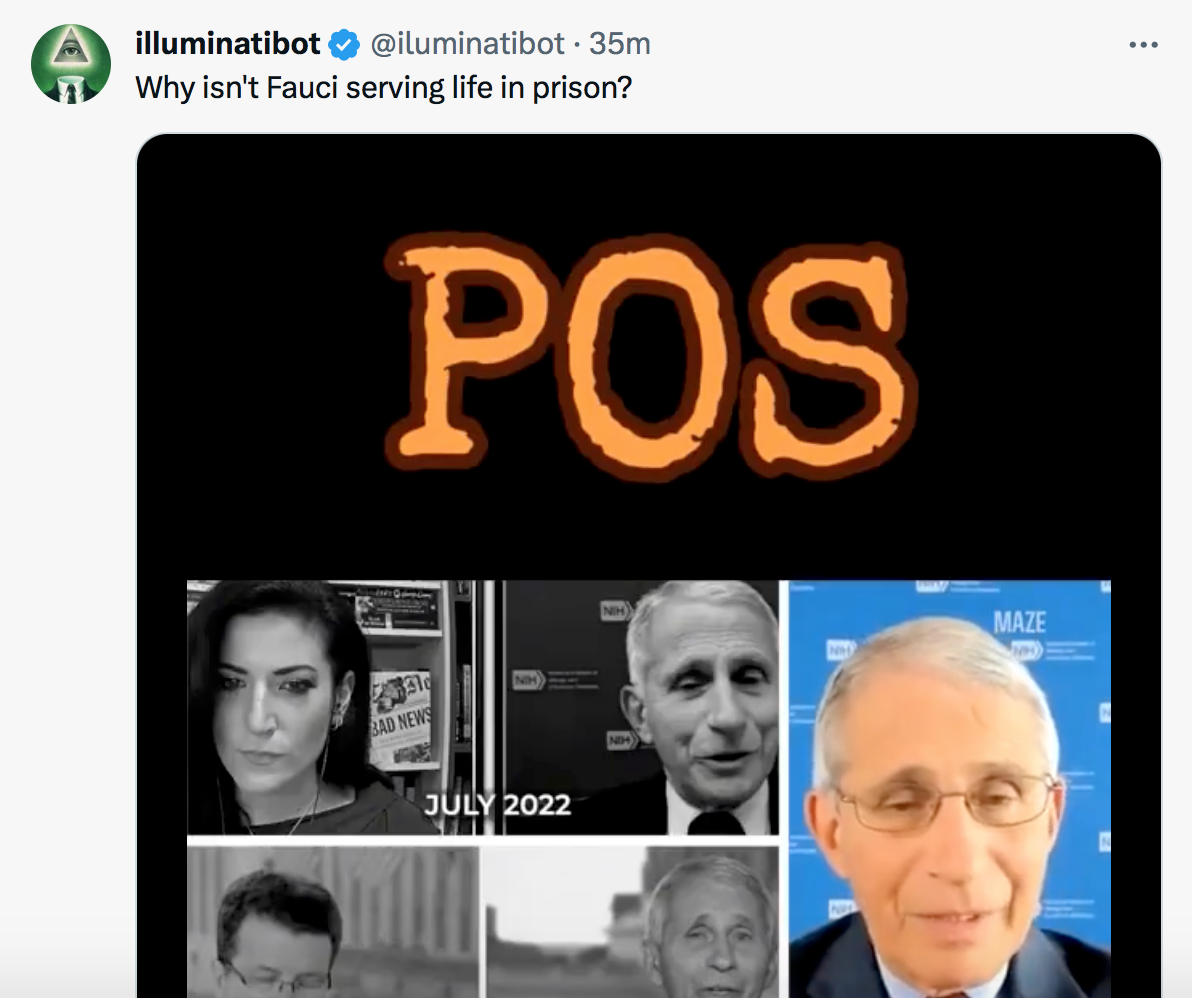Click the MAZE text on blue backdrop
Screen dimensions: 1192x998
1019,623
